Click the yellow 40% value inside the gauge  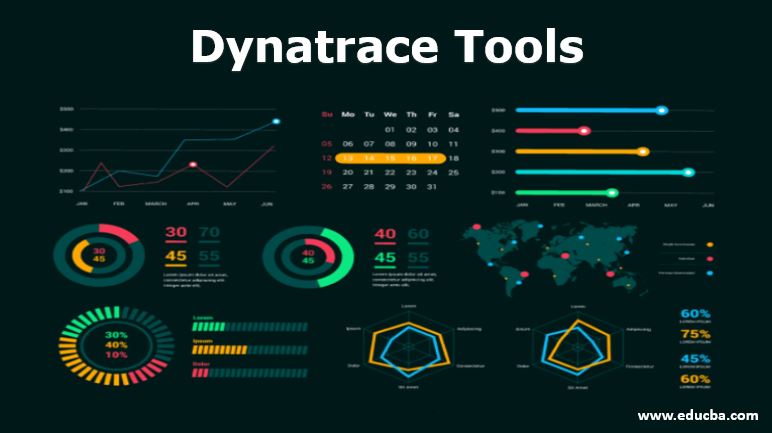(x=116, y=345)
